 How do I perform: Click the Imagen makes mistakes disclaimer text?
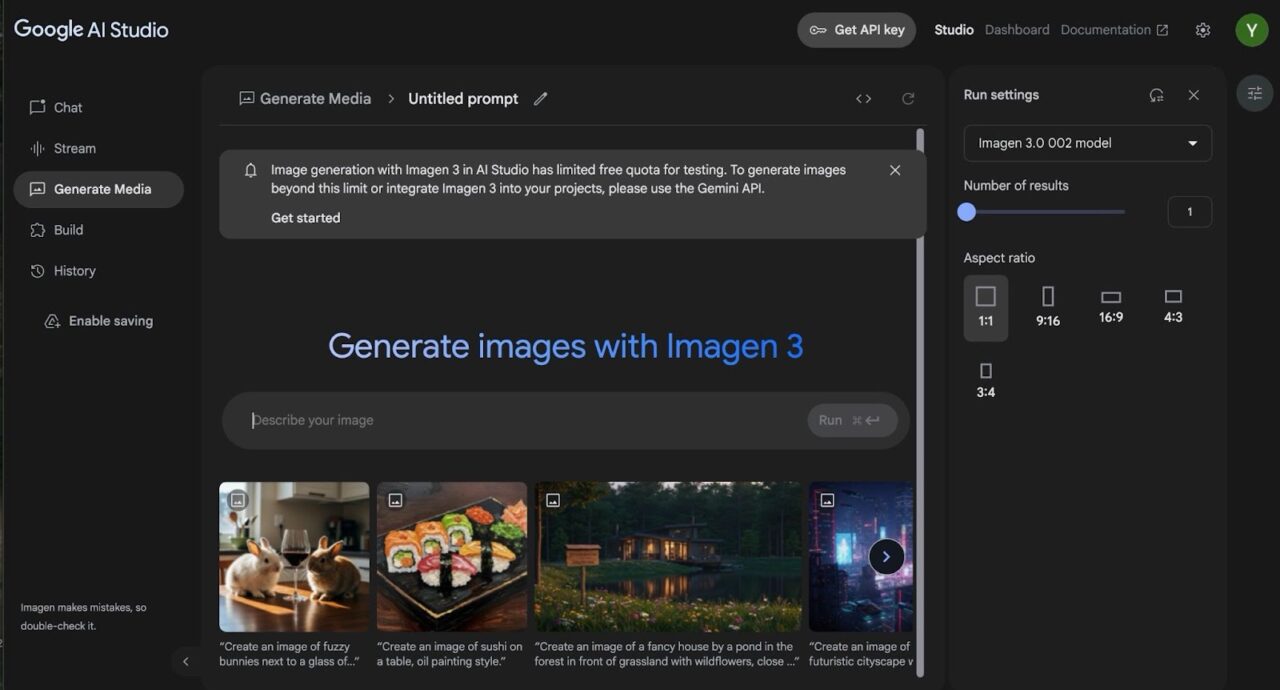84,616
